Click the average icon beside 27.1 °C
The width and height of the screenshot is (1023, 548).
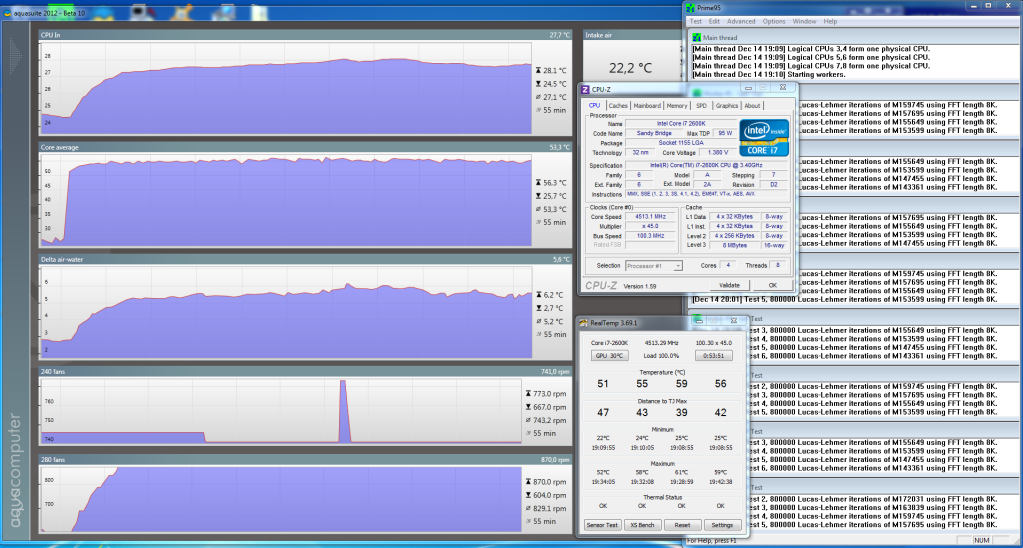[x=538, y=97]
